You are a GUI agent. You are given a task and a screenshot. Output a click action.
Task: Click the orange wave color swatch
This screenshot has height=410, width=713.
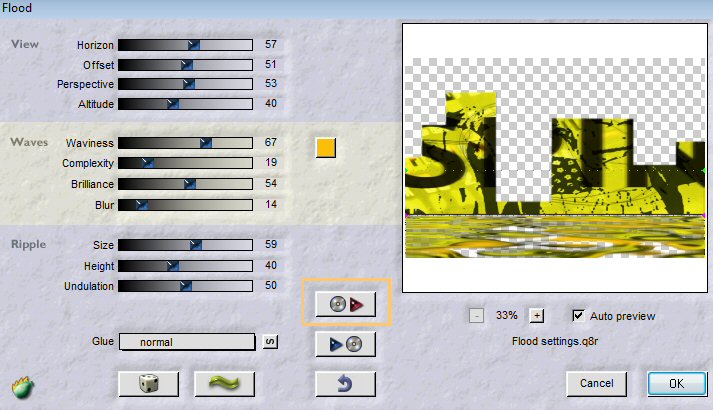(326, 148)
